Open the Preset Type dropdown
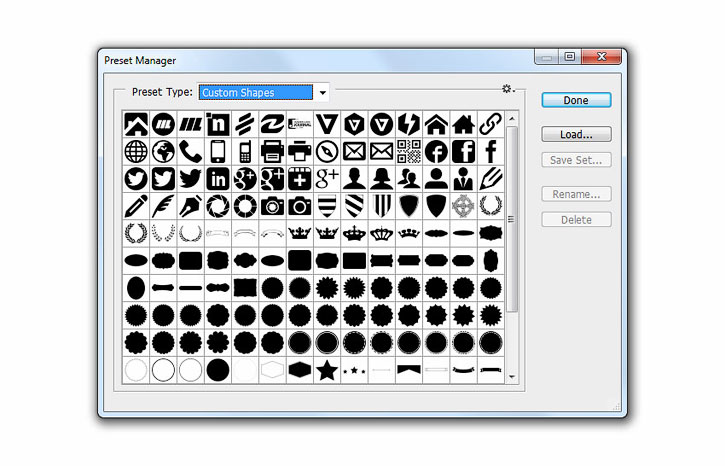 [322, 92]
